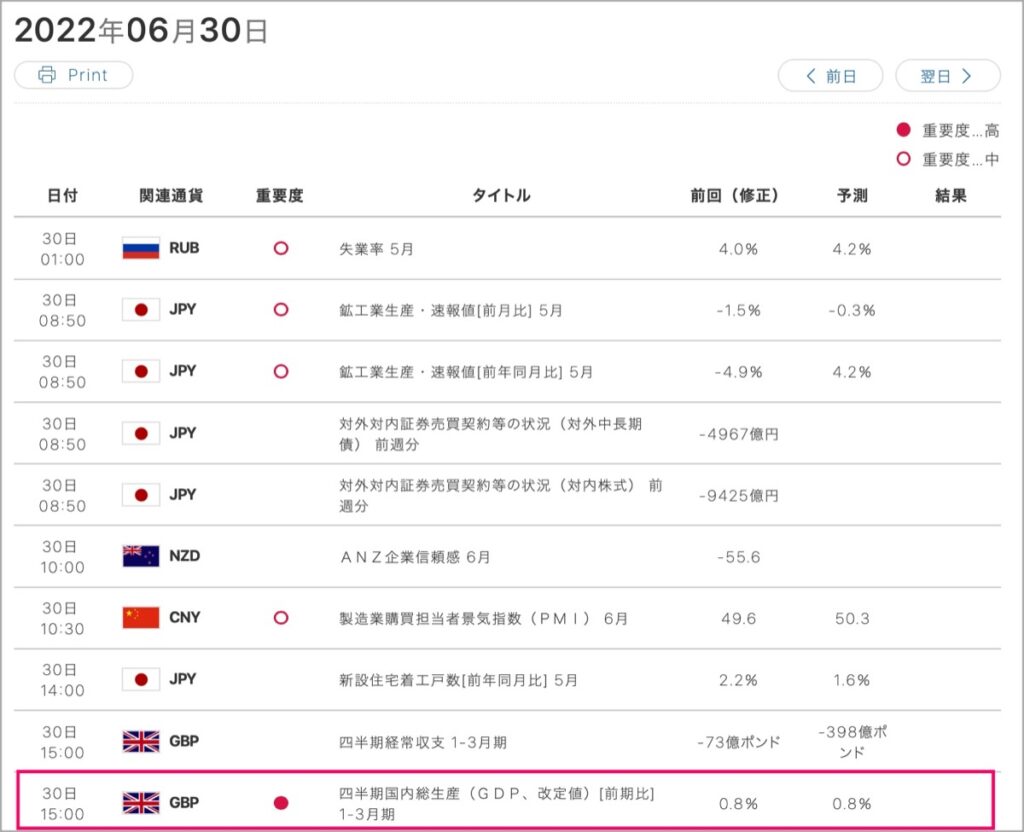Screen dimensions: 1024x832
Task: Click Japan flag in 鉱工業生産 前月比 row
Action: [141, 310]
